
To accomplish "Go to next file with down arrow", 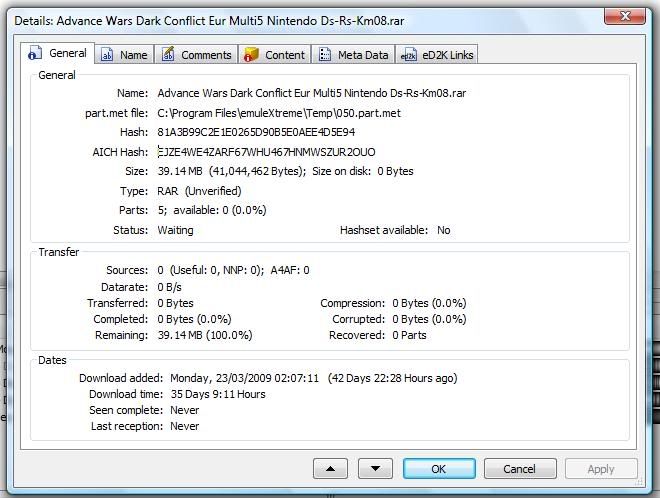I will [x=375, y=469].
